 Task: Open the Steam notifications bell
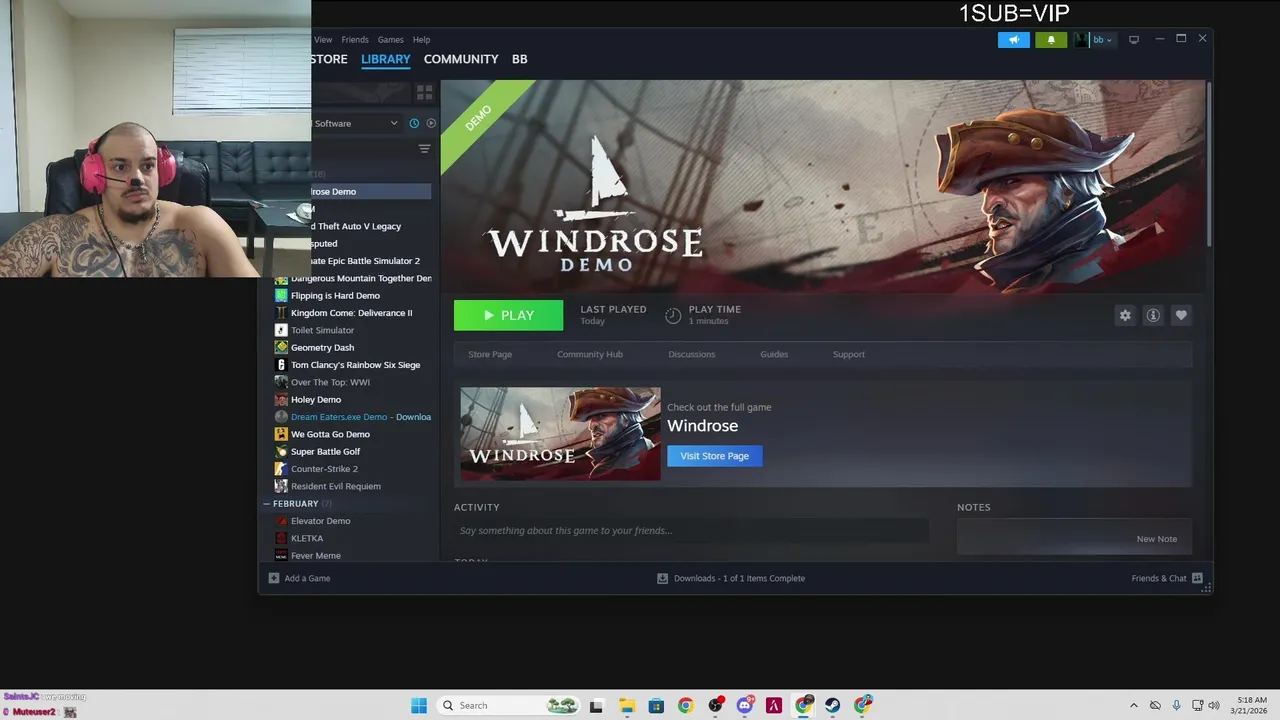point(1050,40)
